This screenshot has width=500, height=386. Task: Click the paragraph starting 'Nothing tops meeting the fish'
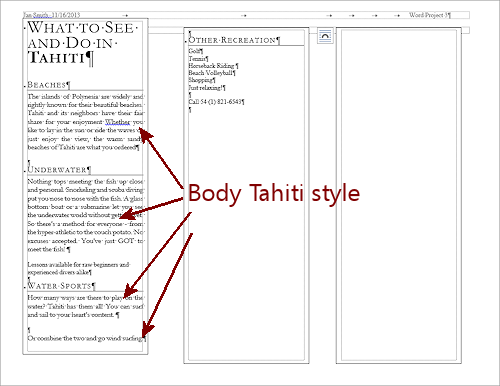click(85, 215)
